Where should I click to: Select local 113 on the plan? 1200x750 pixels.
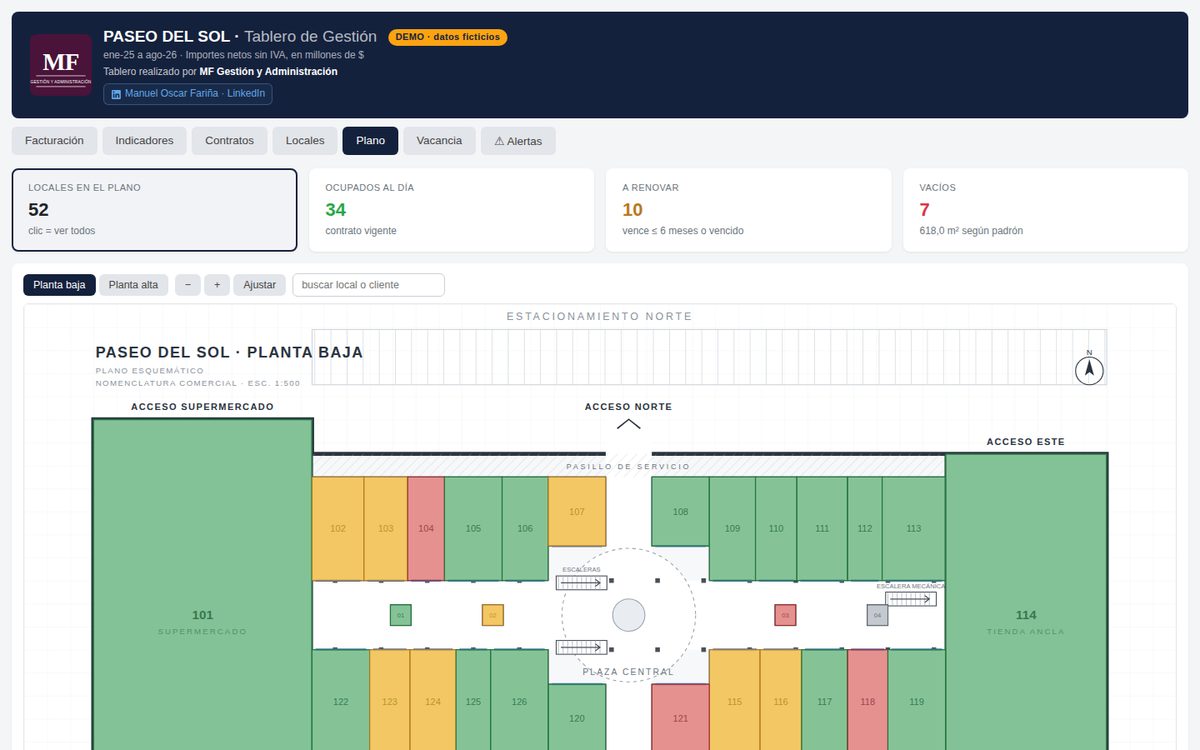click(x=913, y=528)
